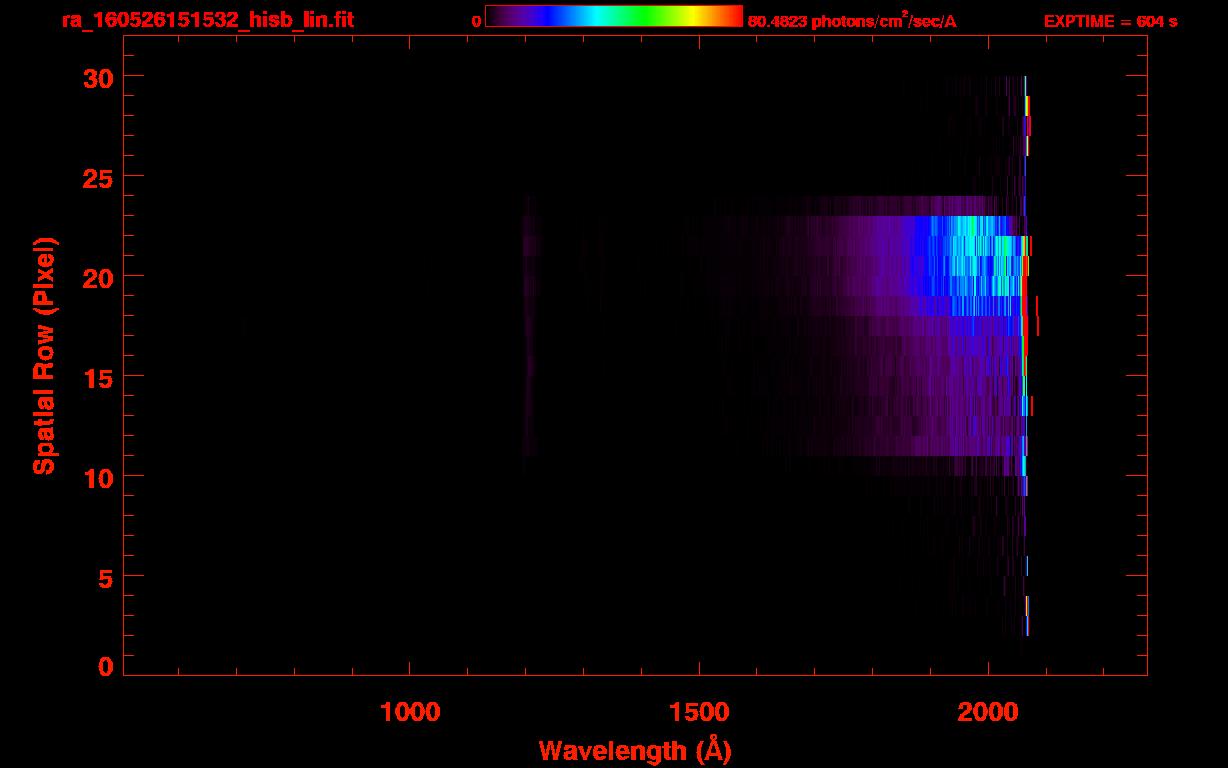Click the y-axis origin tick label 0
This screenshot has height=768, width=1228.
click(106, 666)
